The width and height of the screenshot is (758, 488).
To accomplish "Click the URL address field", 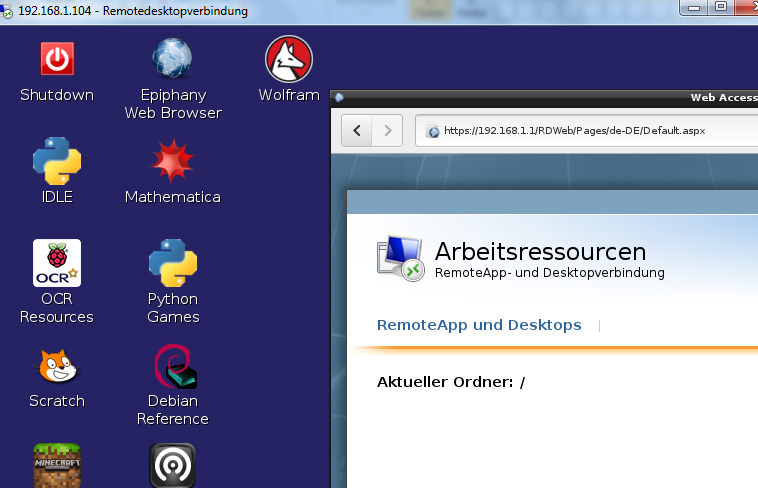I will click(x=586, y=131).
